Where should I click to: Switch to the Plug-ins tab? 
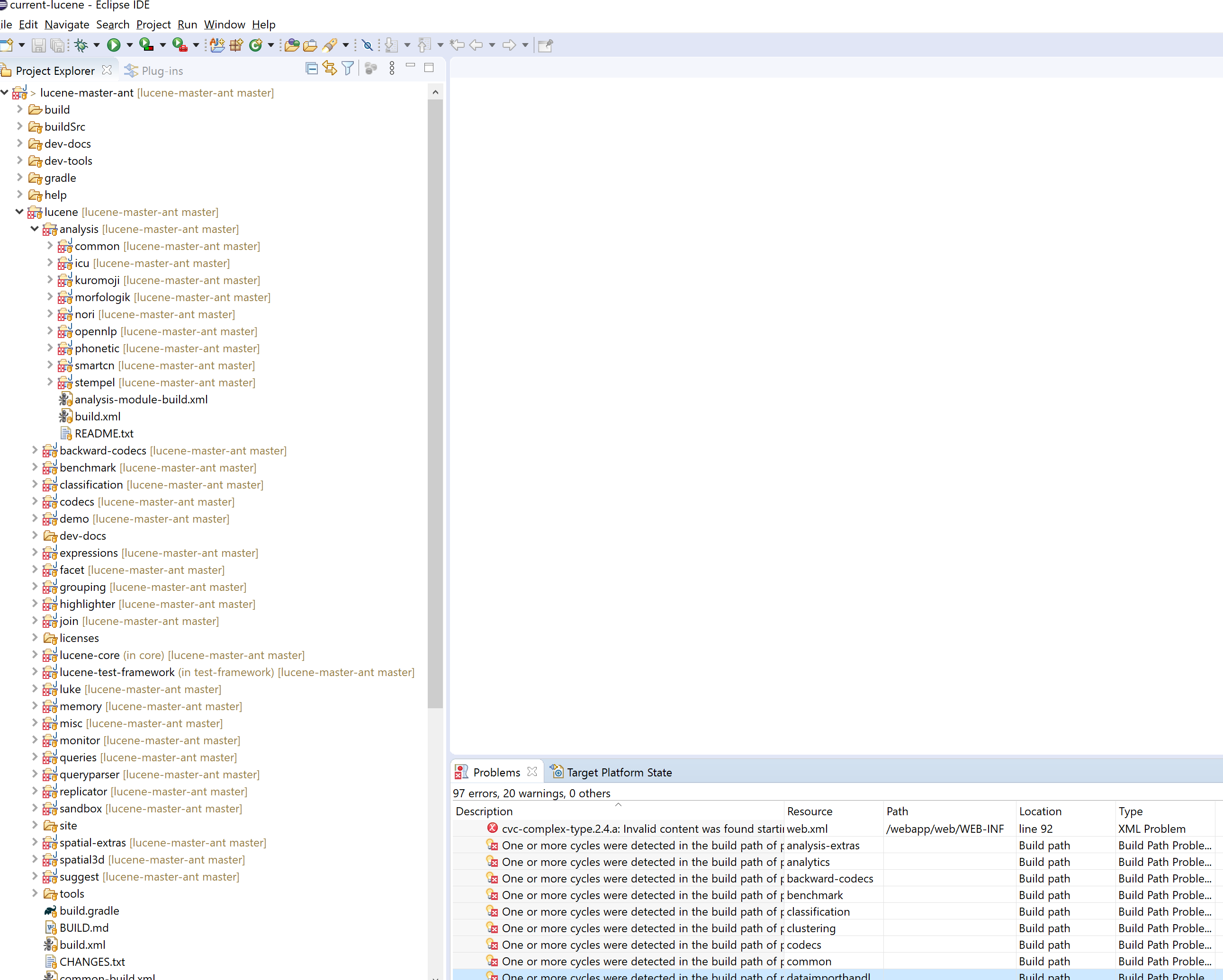pyautogui.click(x=154, y=71)
